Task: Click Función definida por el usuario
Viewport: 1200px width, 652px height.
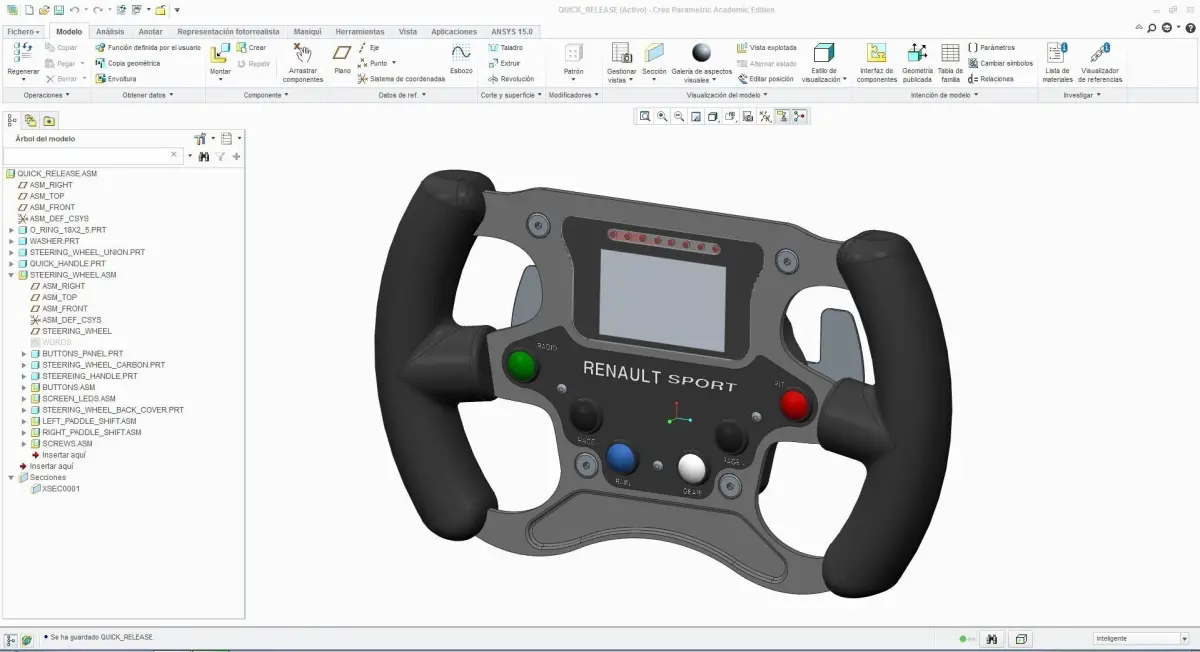Action: tap(148, 47)
